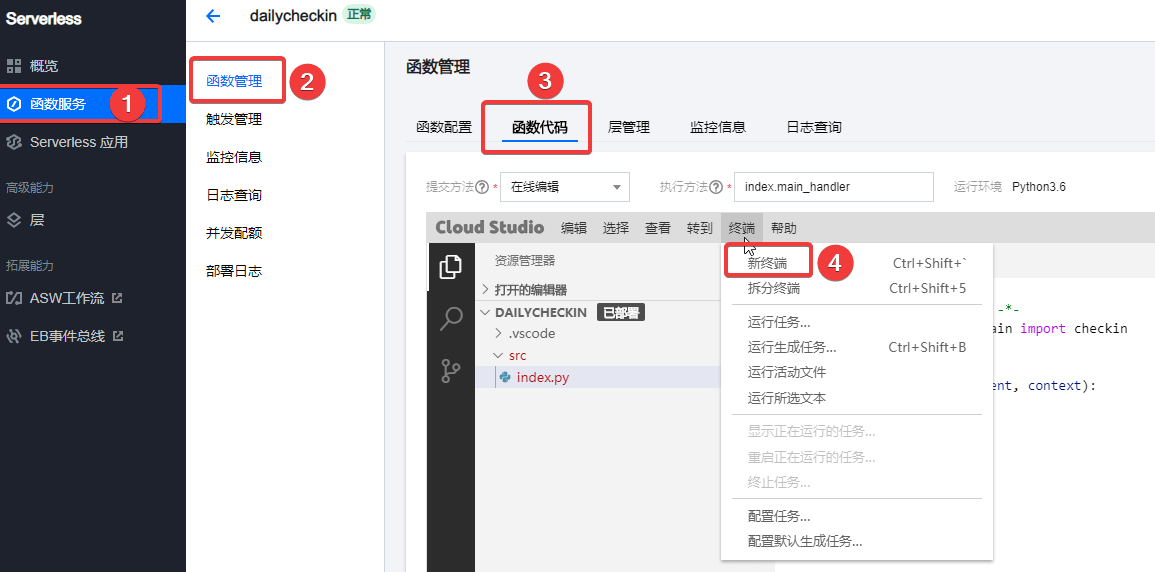Viewport: 1155px width, 572px height.
Task: Open the 查看 menu in Cloud Studio
Action: [x=658, y=228]
